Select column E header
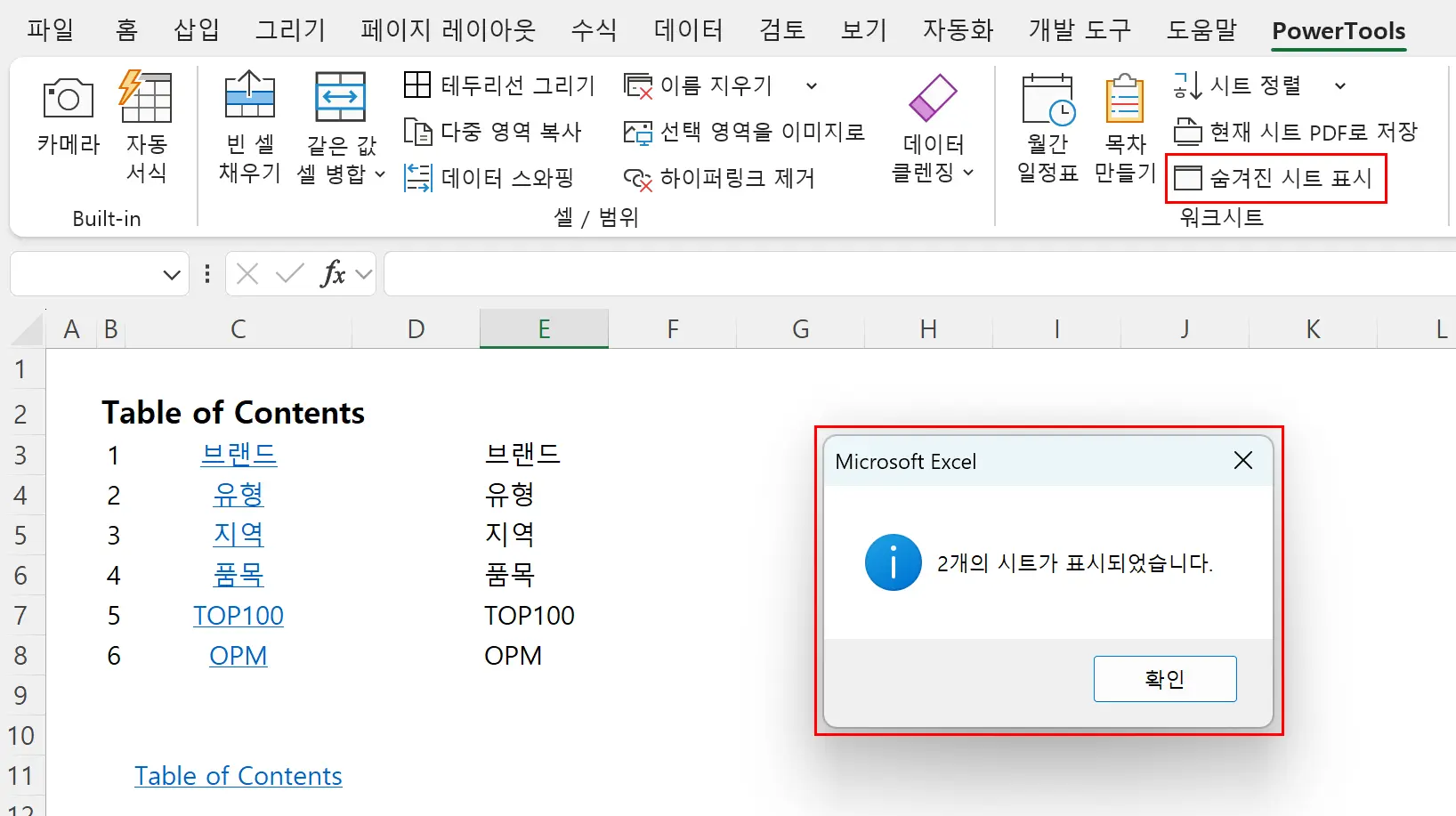The image size is (1456, 816). pos(544,328)
